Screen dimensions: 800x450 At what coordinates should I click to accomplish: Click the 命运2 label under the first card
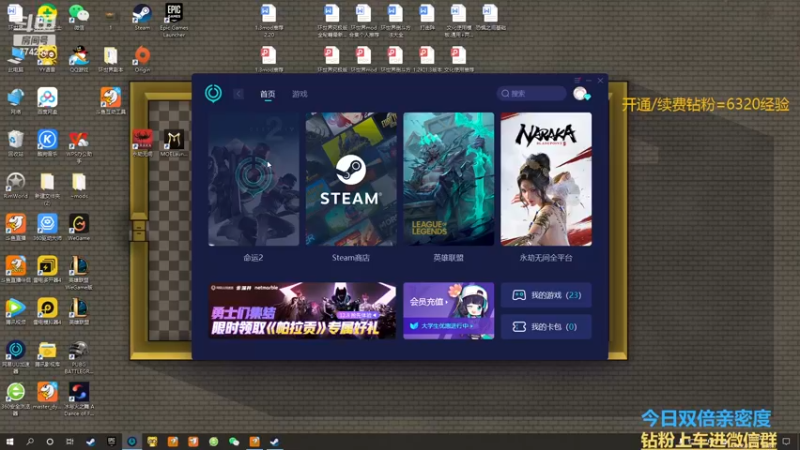tap(254, 258)
